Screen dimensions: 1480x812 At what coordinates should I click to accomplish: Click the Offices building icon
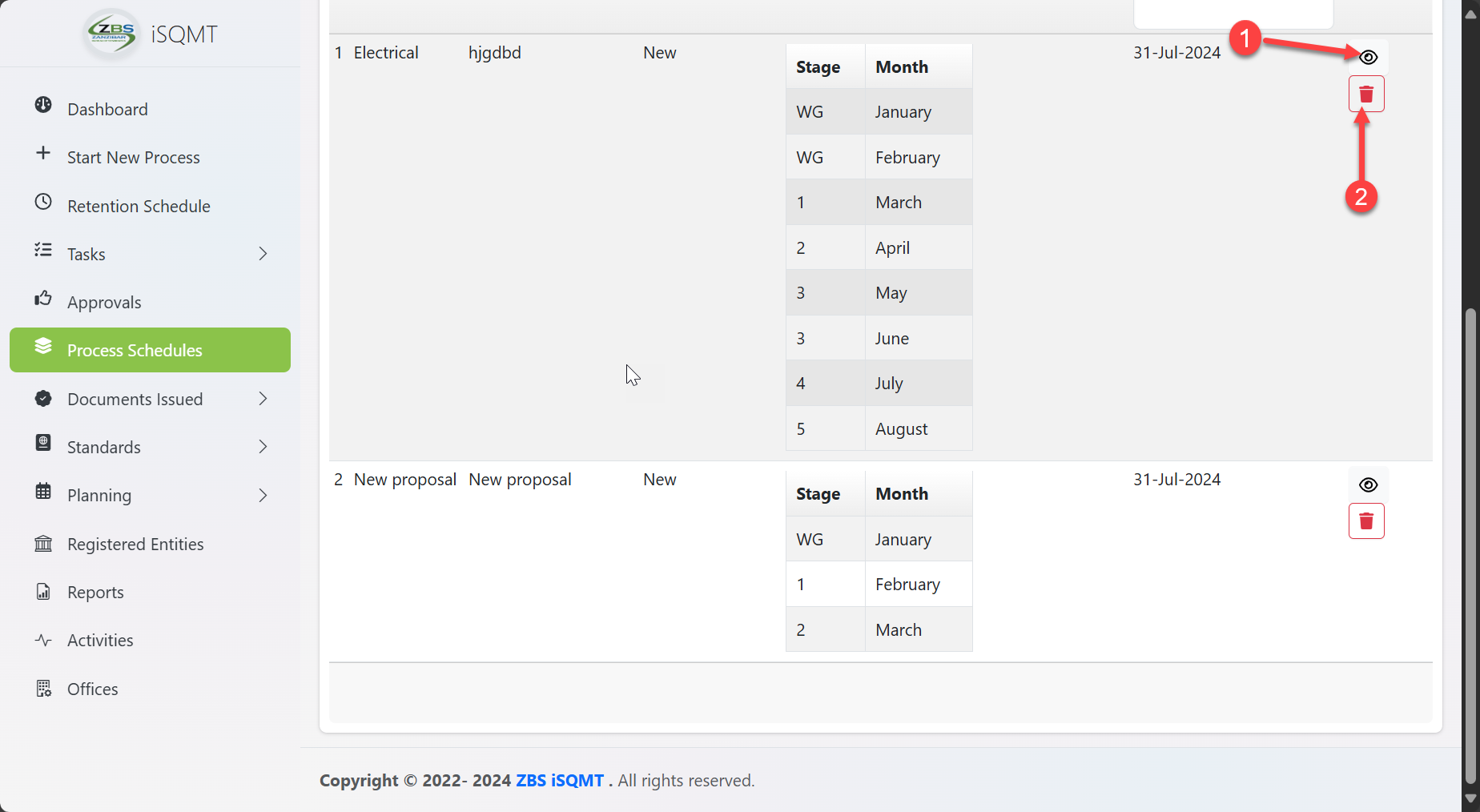click(43, 689)
